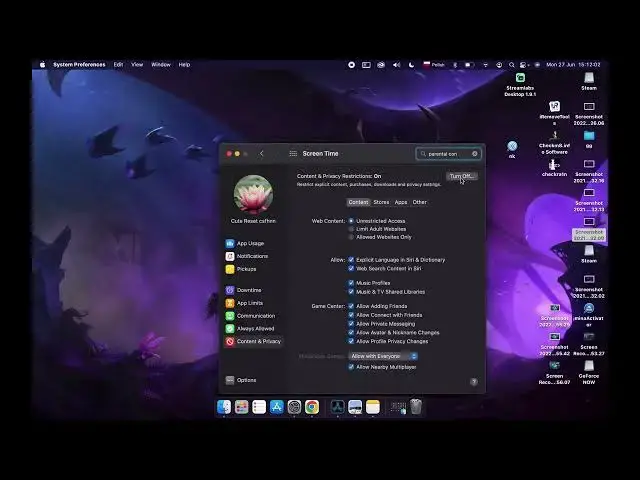Toggle Music & TV Shared Libraries
This screenshot has height=480, width=640.
tap(351, 292)
